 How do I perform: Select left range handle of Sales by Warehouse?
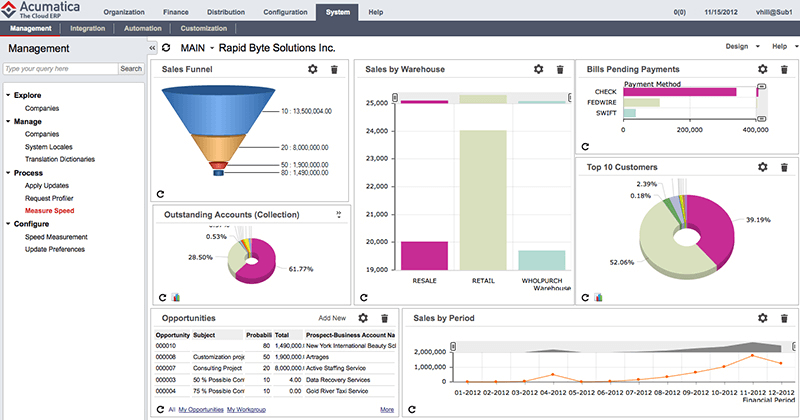click(395, 97)
